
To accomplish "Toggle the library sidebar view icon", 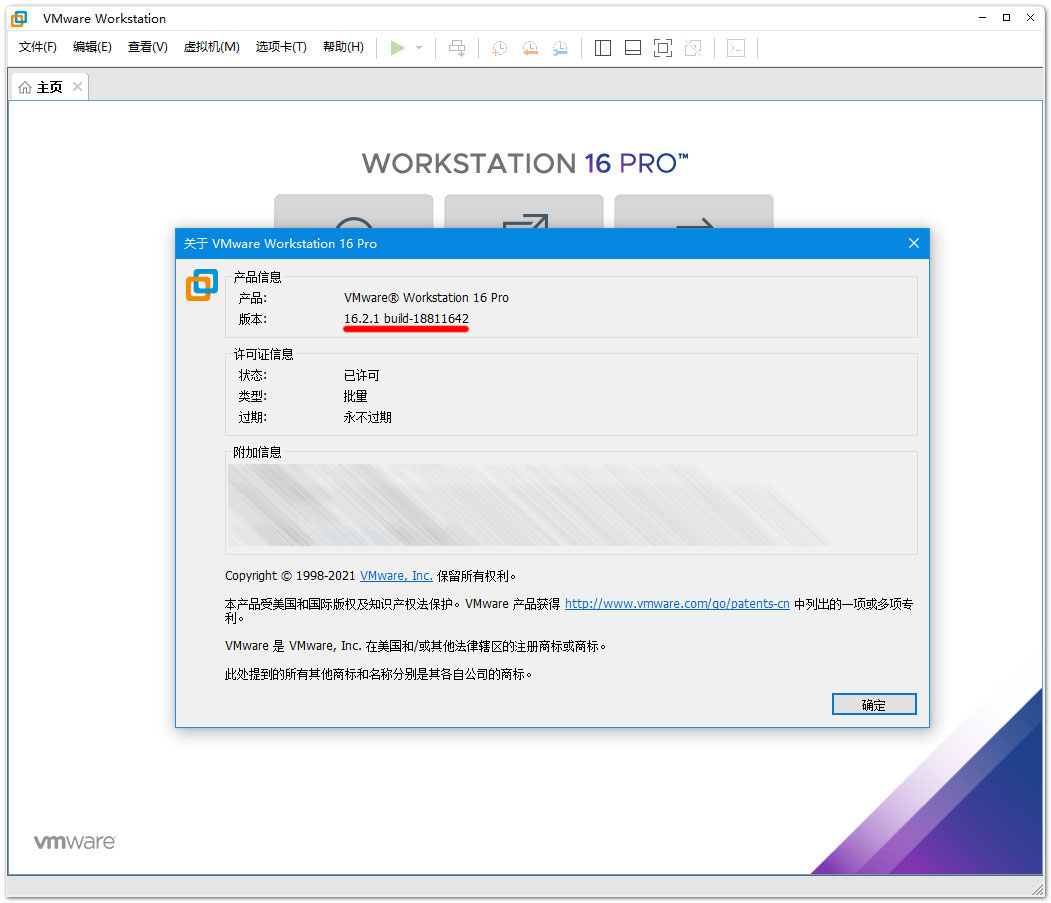I will point(603,48).
